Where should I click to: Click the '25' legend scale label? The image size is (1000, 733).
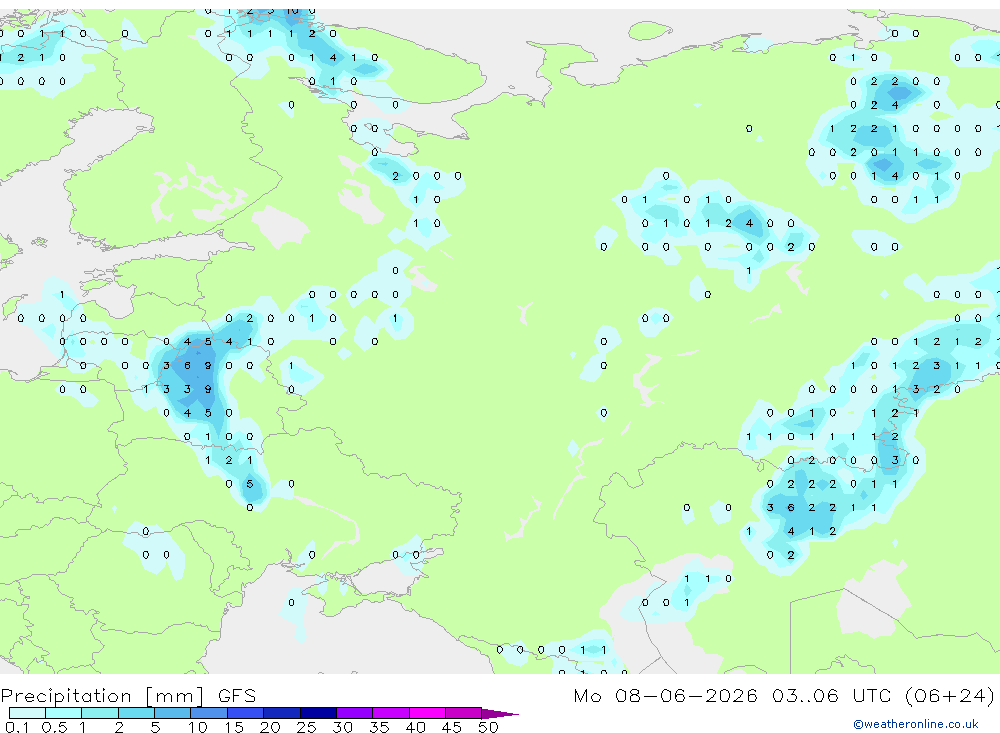pyautogui.click(x=306, y=727)
